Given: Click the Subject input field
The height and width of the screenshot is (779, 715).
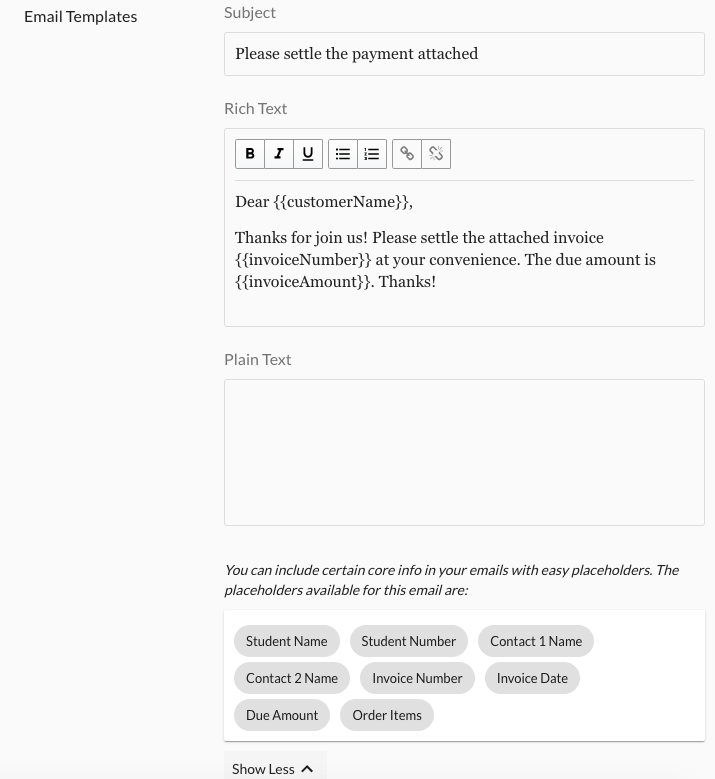Looking at the screenshot, I should click(x=464, y=54).
